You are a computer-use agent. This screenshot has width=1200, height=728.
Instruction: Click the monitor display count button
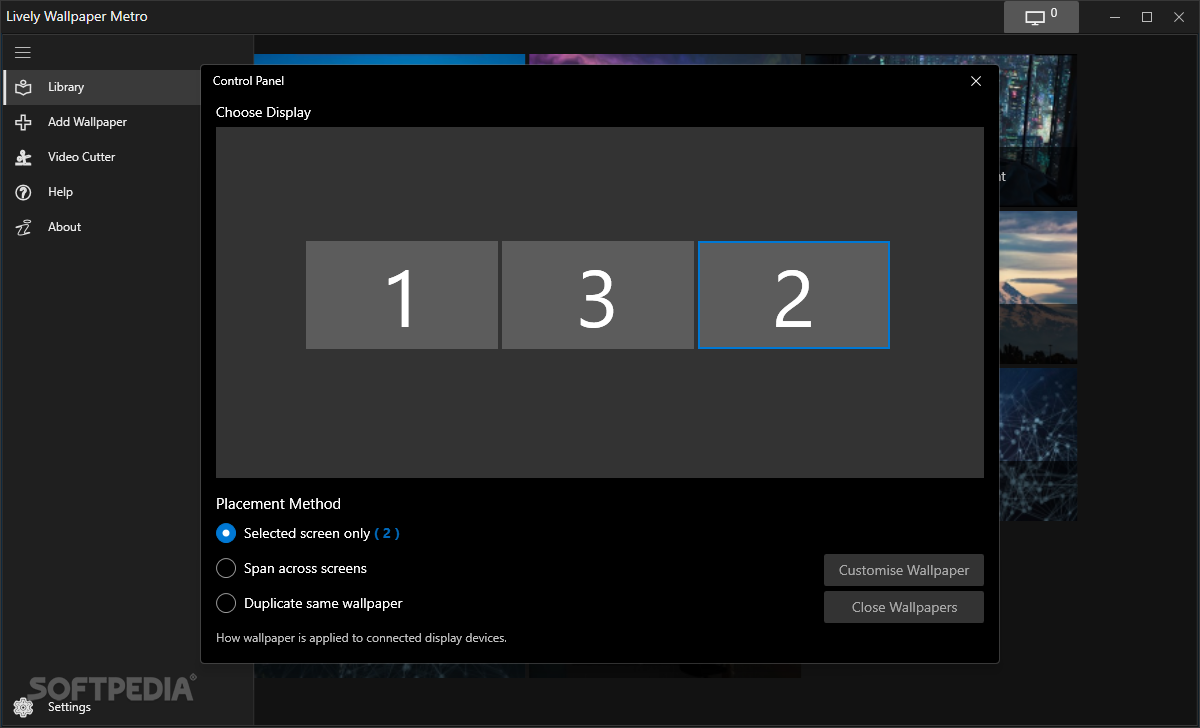tap(1041, 17)
